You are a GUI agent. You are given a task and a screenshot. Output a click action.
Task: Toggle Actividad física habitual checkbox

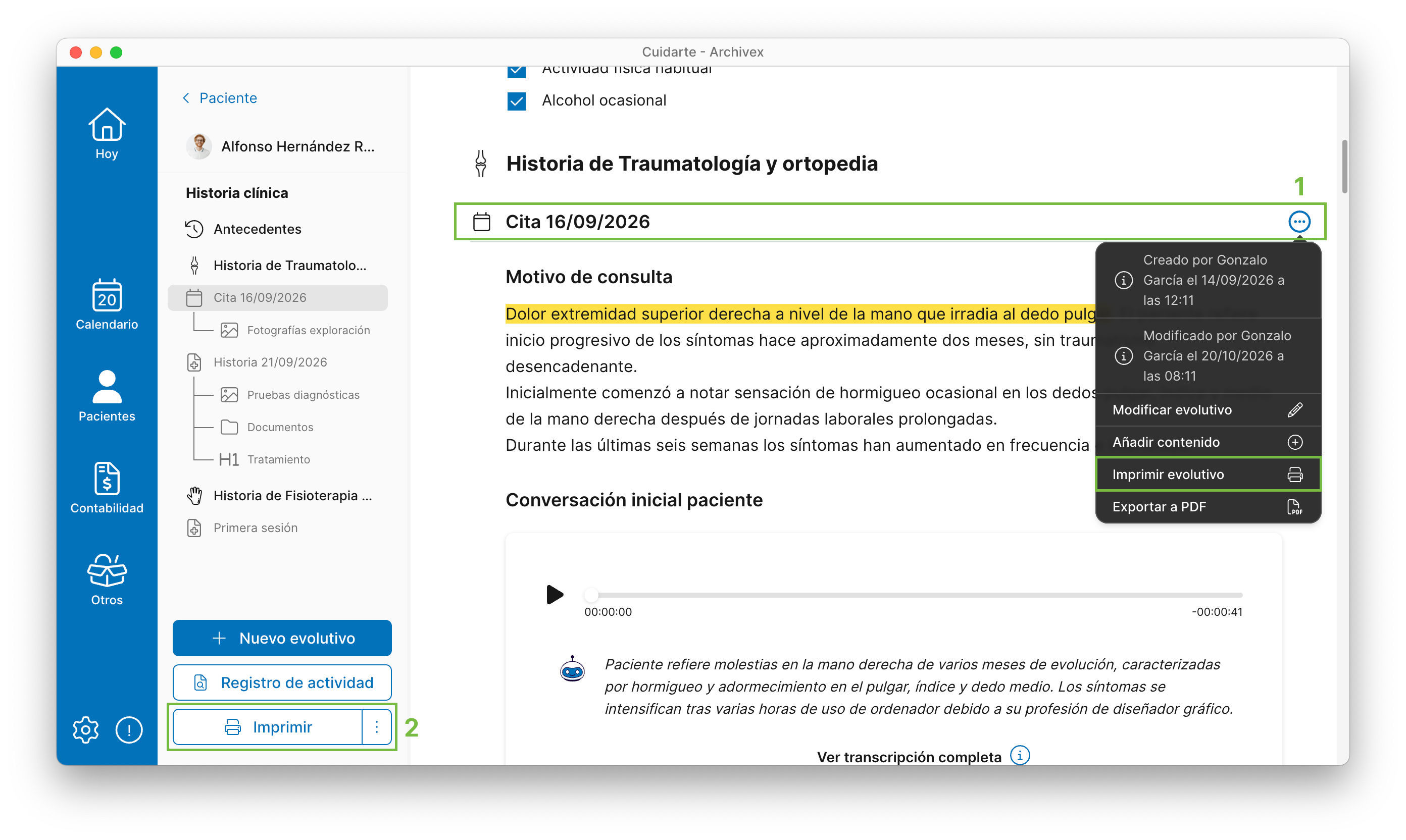click(x=517, y=71)
